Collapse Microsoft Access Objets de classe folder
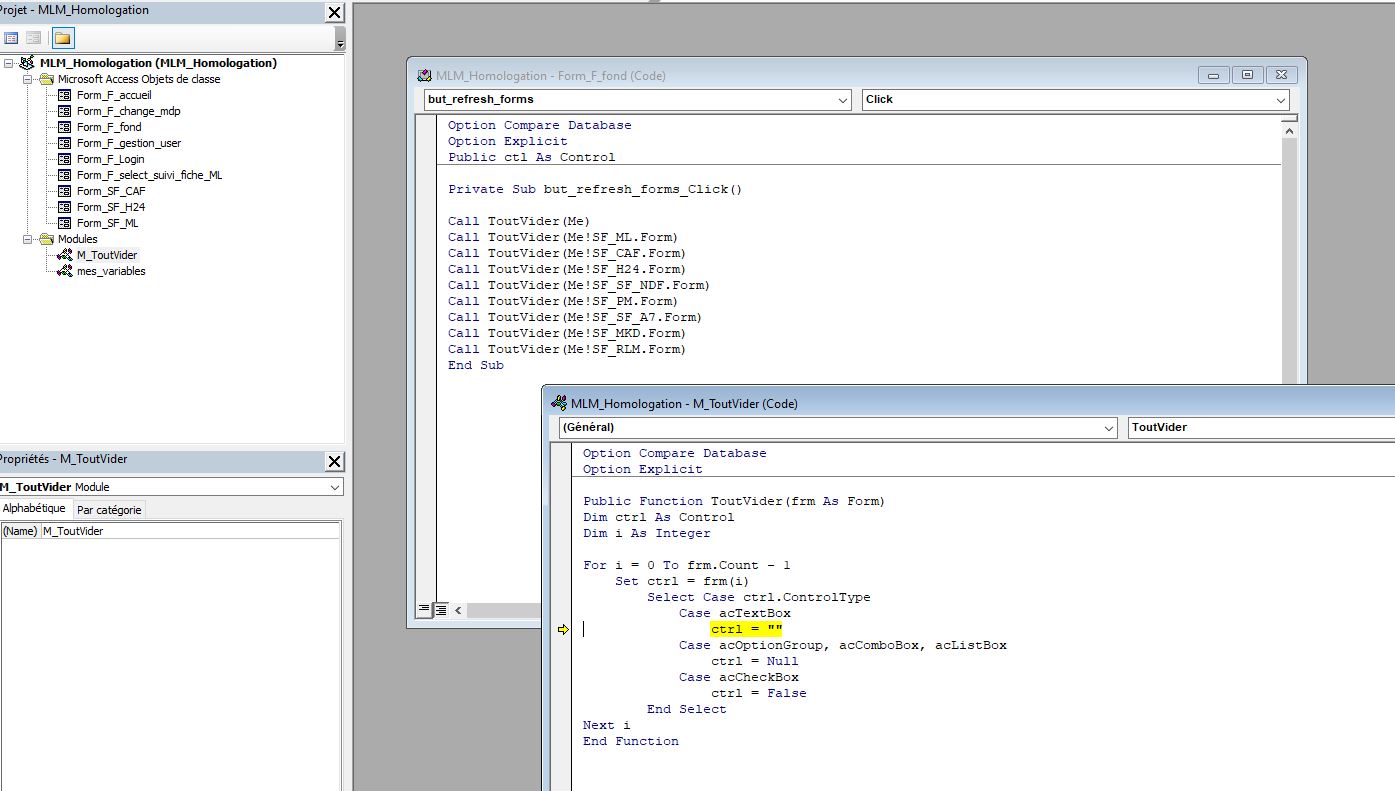Screen dimensions: 1395x791 point(28,79)
